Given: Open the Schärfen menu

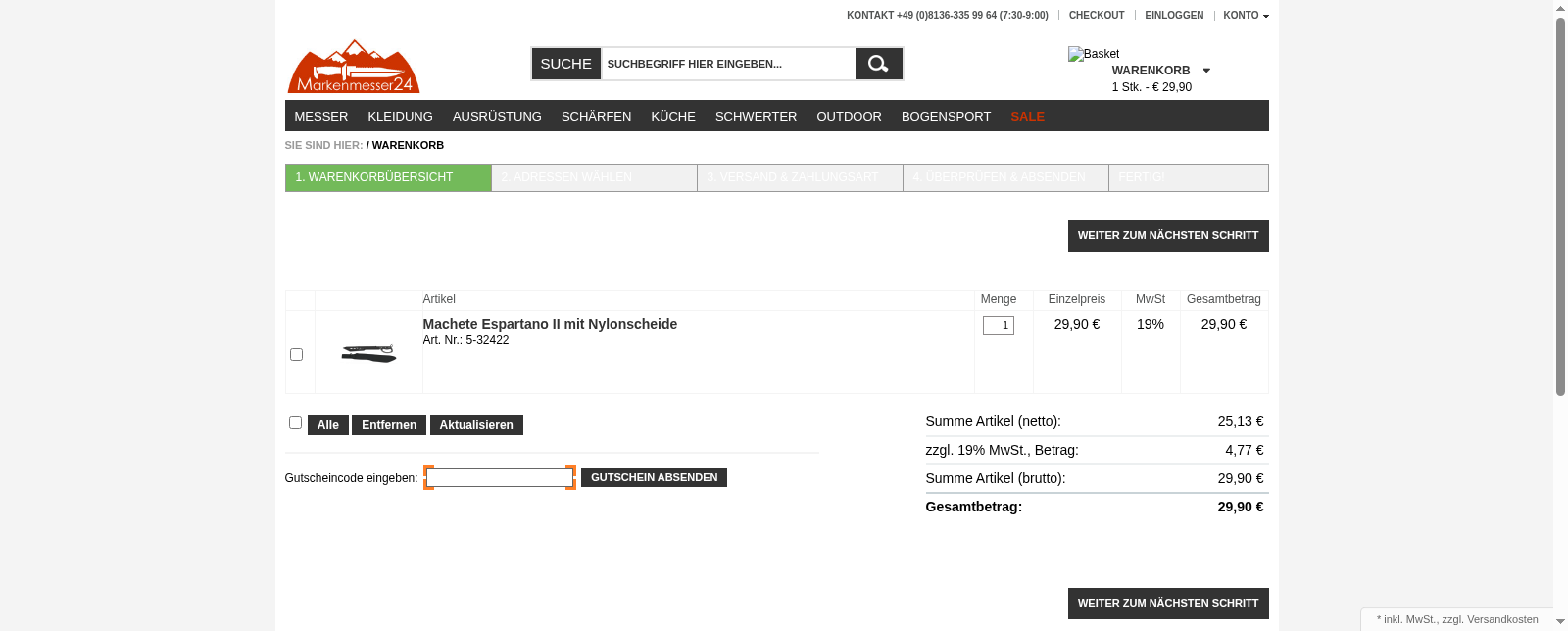Looking at the screenshot, I should (596, 116).
